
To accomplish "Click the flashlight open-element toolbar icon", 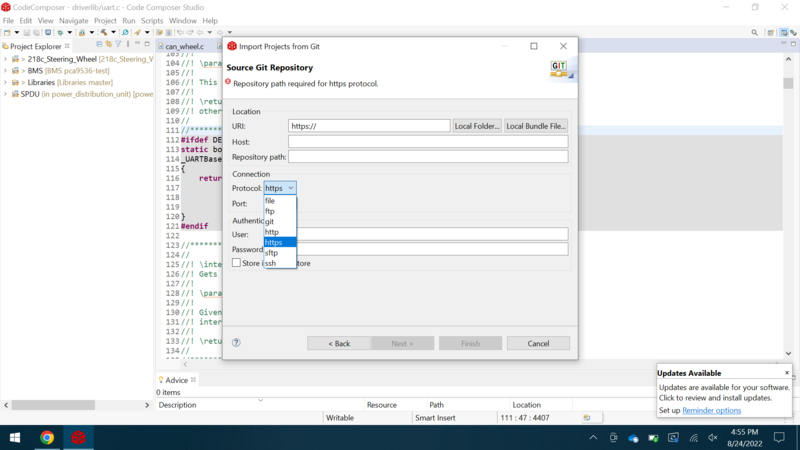I will (137, 32).
